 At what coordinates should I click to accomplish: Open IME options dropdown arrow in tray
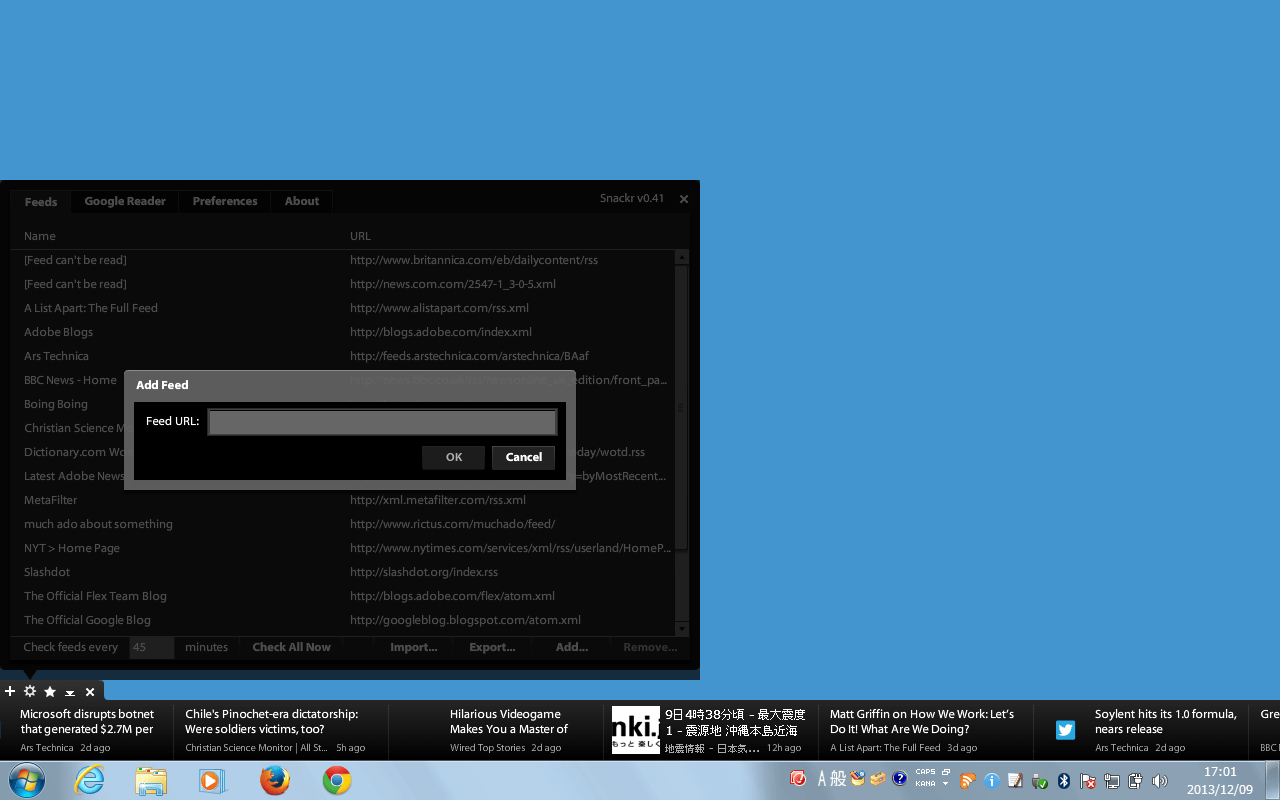(x=945, y=784)
